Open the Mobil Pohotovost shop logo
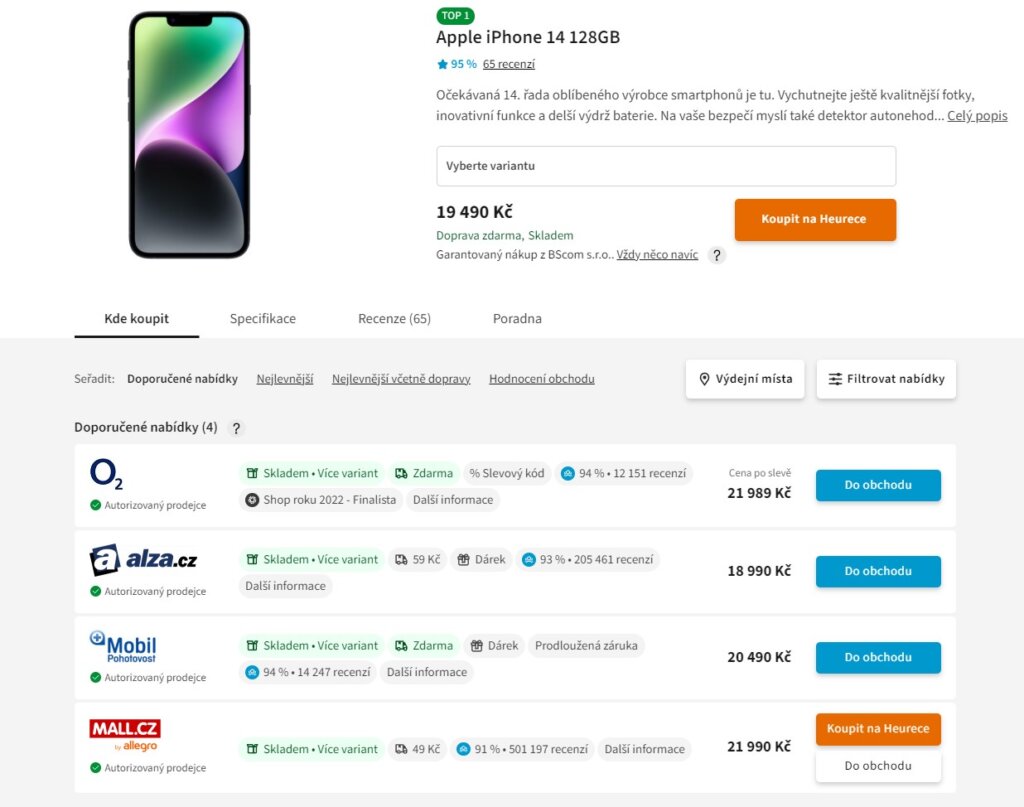 click(x=123, y=646)
